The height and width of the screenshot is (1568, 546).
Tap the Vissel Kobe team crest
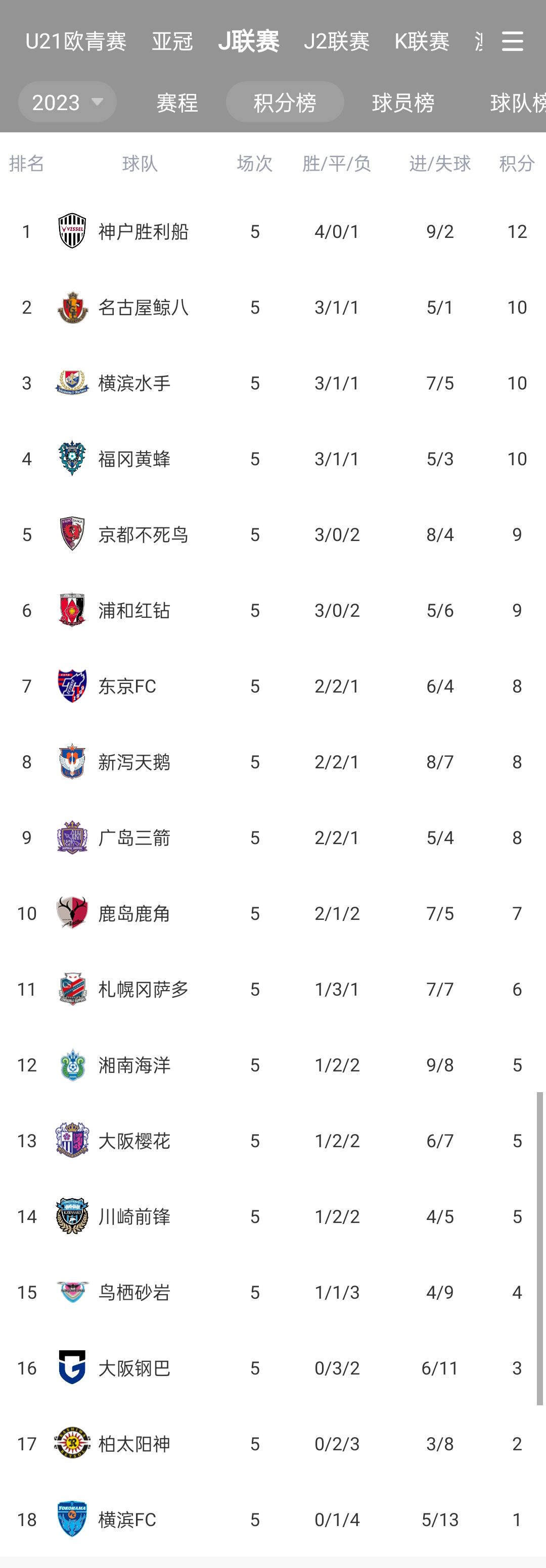72,231
